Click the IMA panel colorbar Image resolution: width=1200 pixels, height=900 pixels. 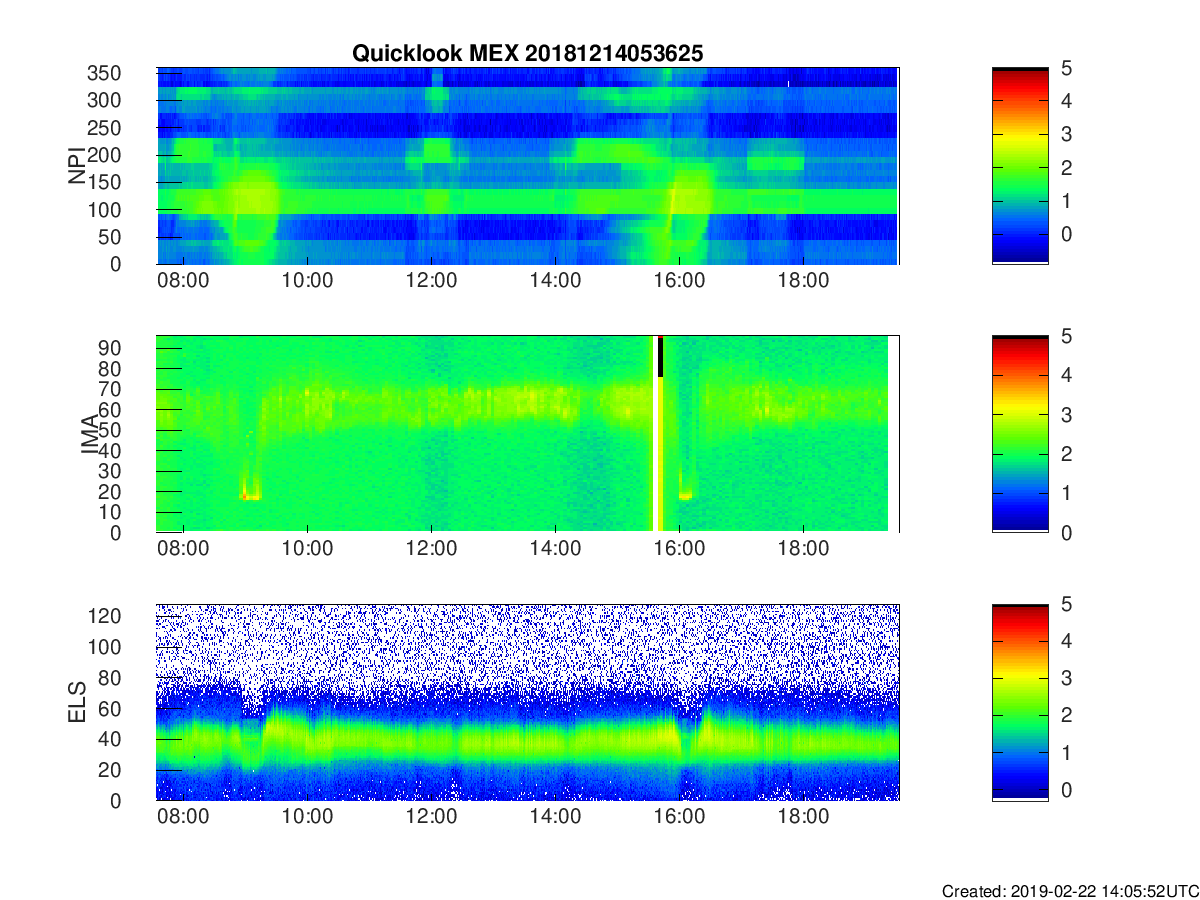pyautogui.click(x=1020, y=434)
